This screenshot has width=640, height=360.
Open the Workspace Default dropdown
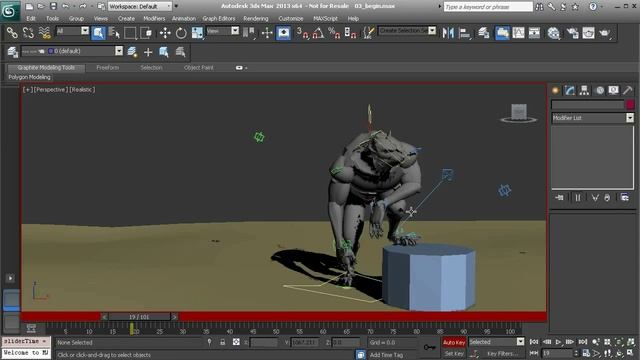pos(140,6)
